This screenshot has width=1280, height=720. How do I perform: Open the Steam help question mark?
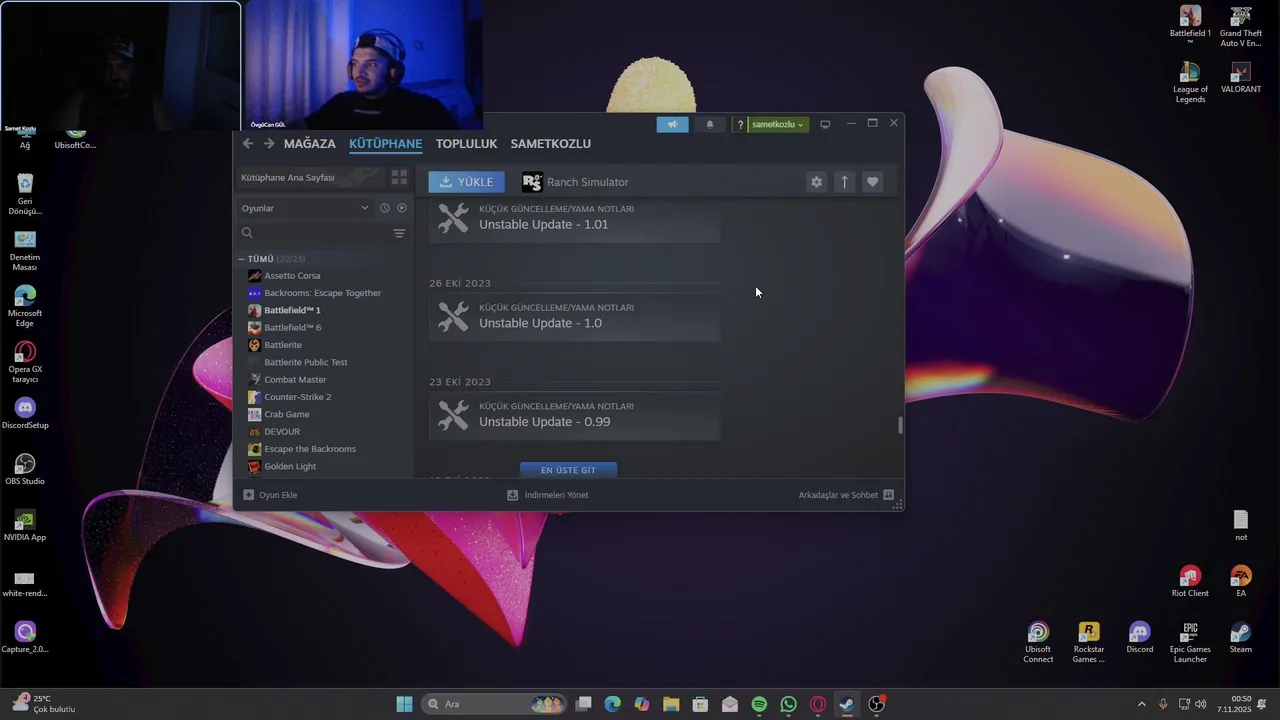pos(740,124)
